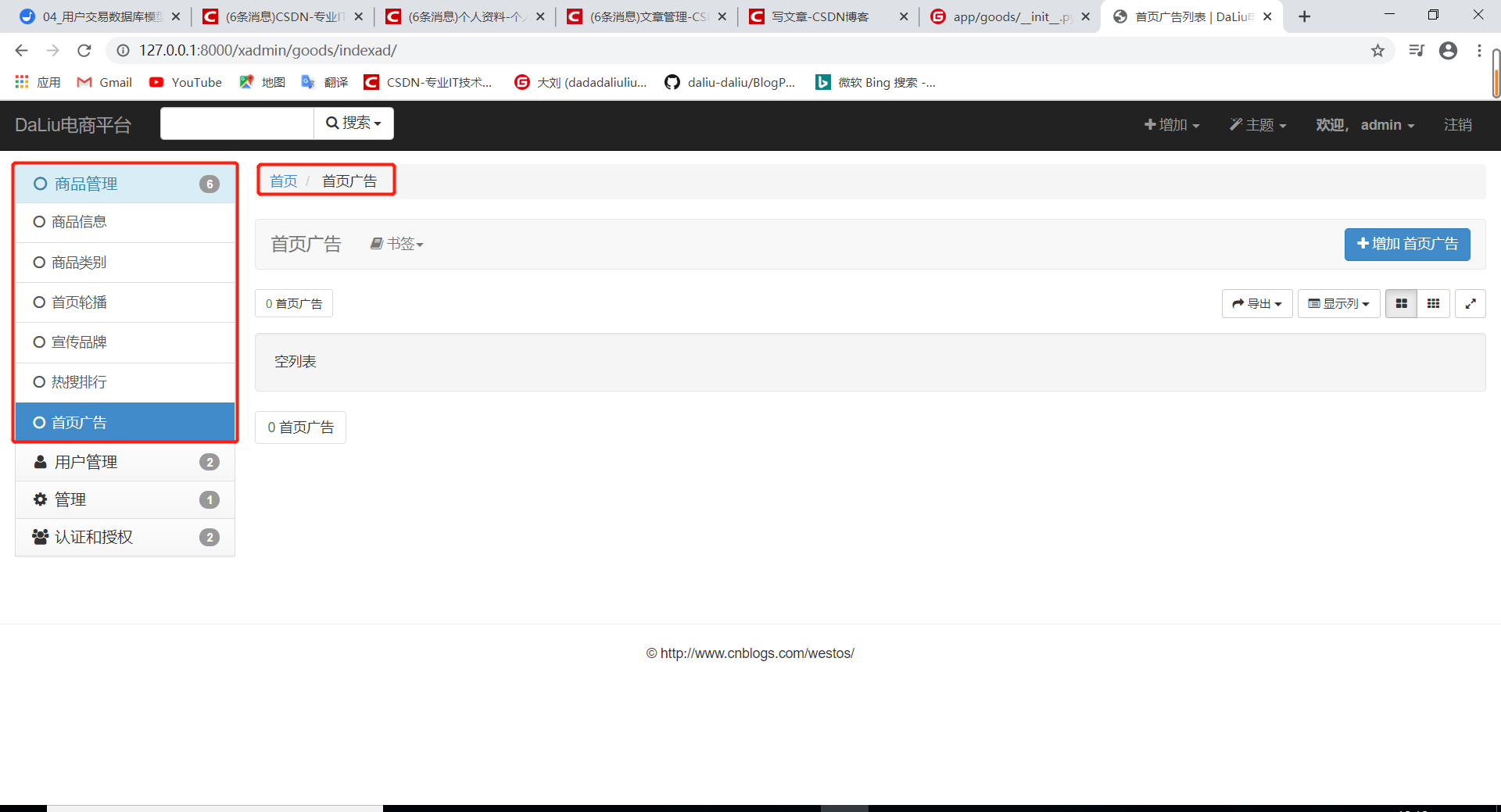Switch to dense grid layout icon
1501x812 pixels.
click(1433, 303)
